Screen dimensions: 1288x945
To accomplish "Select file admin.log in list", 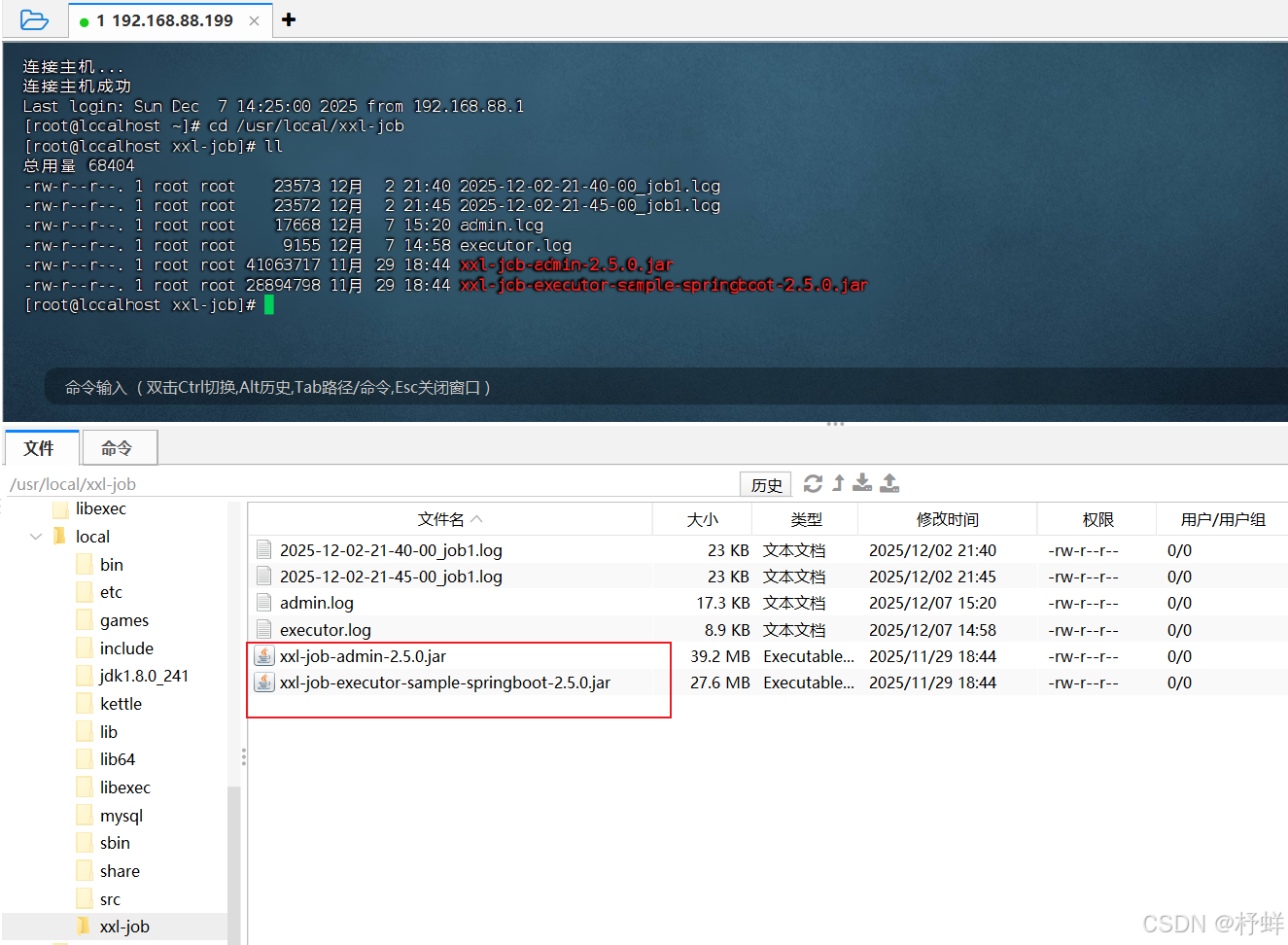I will coord(317,603).
